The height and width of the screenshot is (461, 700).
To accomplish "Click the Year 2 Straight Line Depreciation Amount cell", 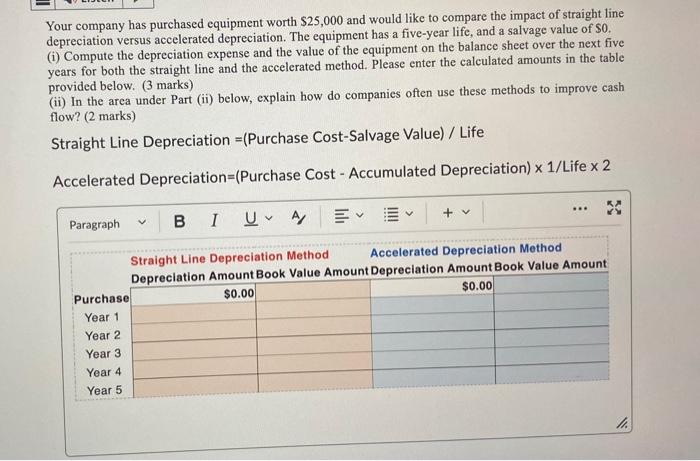I will tap(194, 332).
